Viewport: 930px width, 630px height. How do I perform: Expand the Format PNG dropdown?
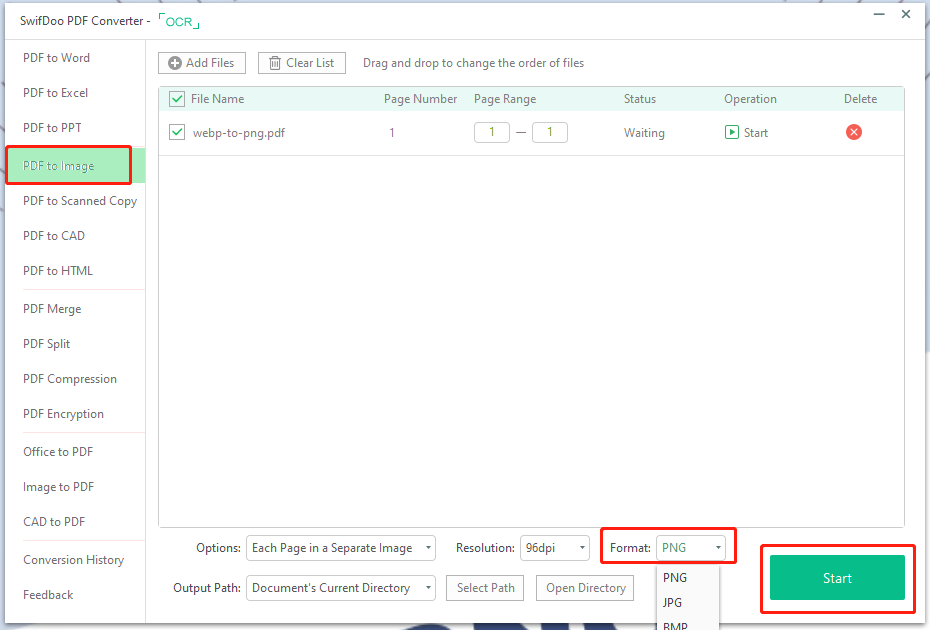[690, 548]
